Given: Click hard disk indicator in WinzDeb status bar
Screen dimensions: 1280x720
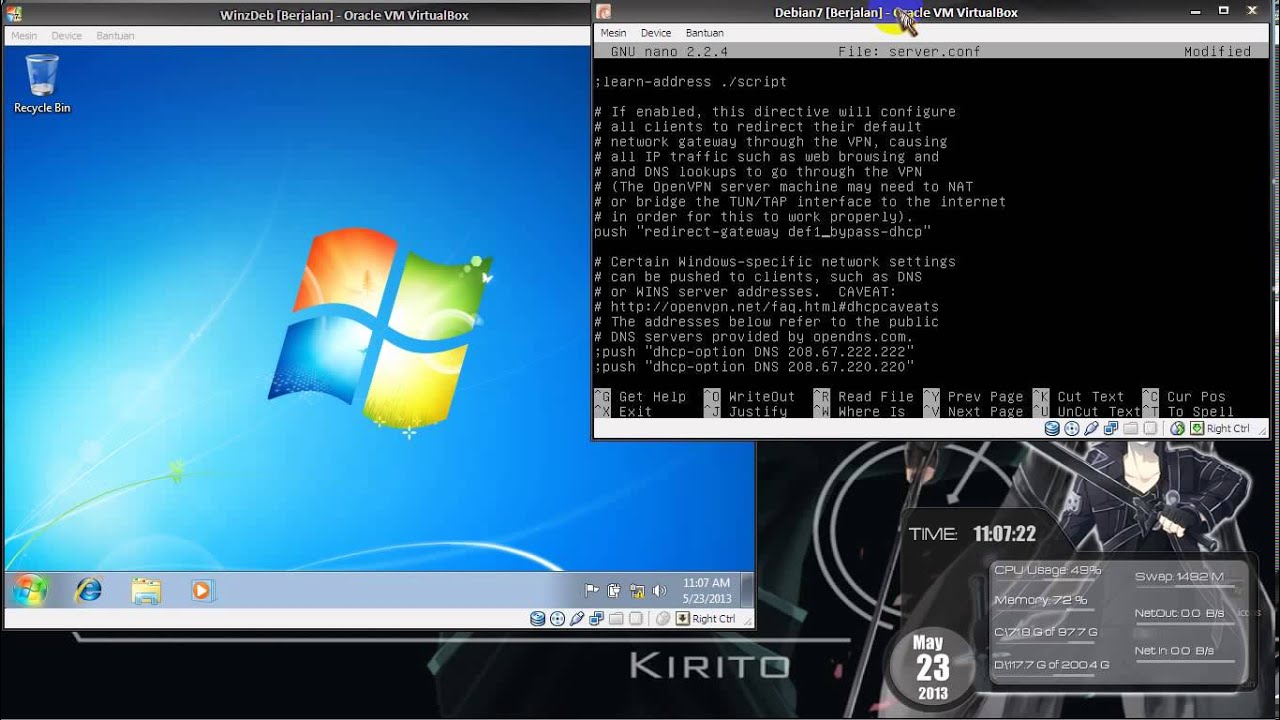Looking at the screenshot, I should click(x=538, y=618).
